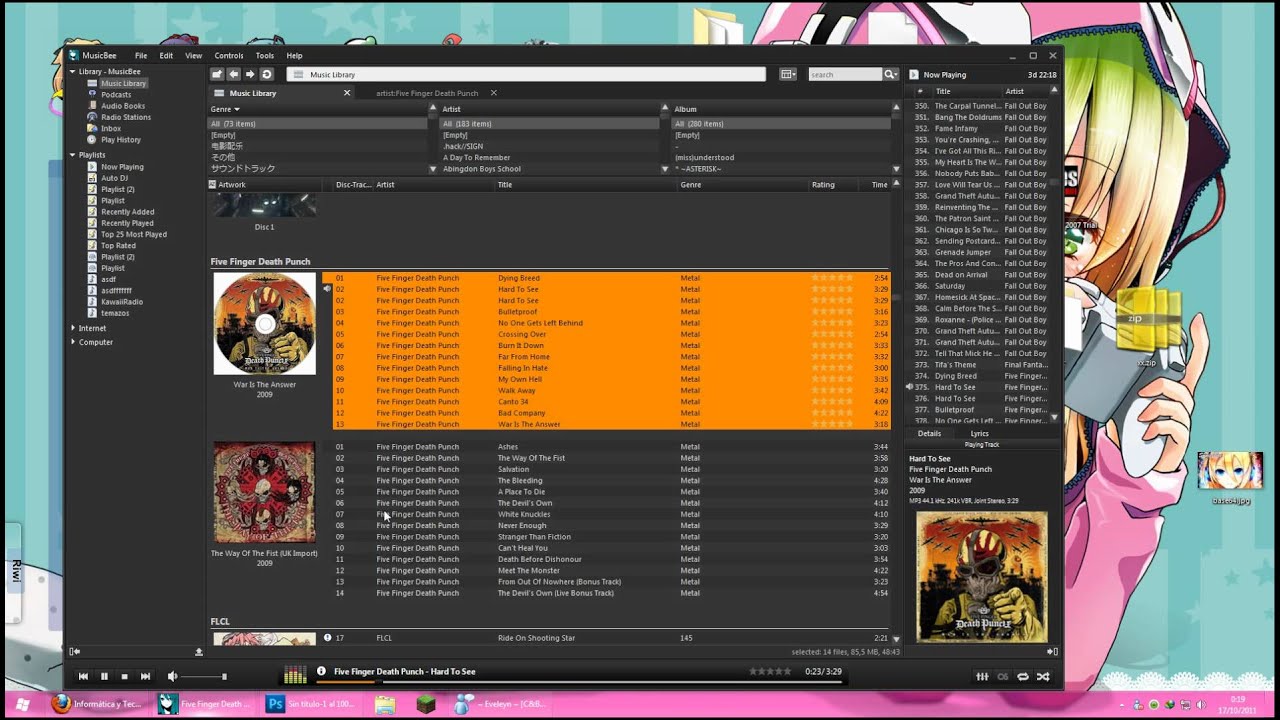Expand the Internet tree node
1280x720 pixels.
[72, 328]
